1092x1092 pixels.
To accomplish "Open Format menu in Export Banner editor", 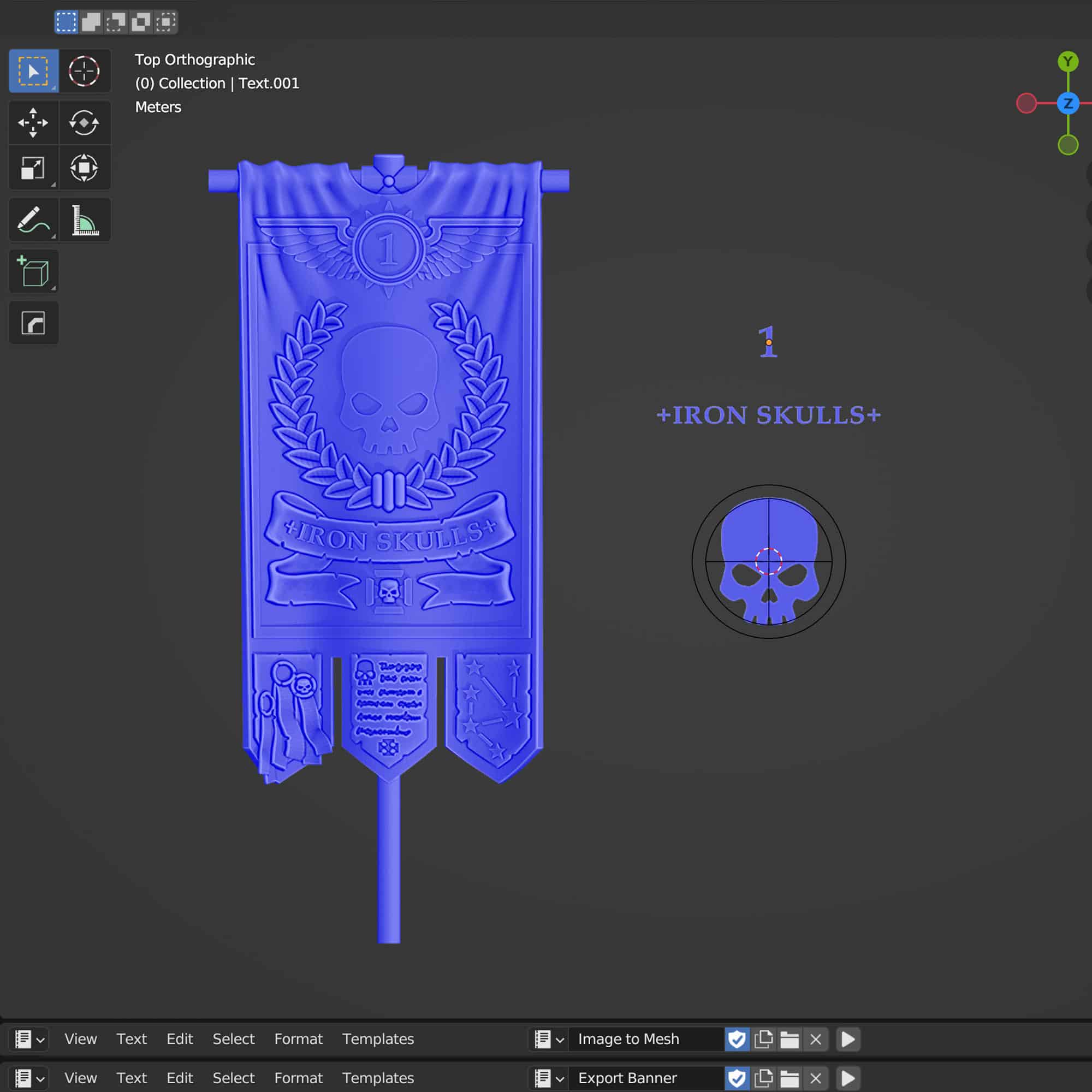I will pos(299,1078).
